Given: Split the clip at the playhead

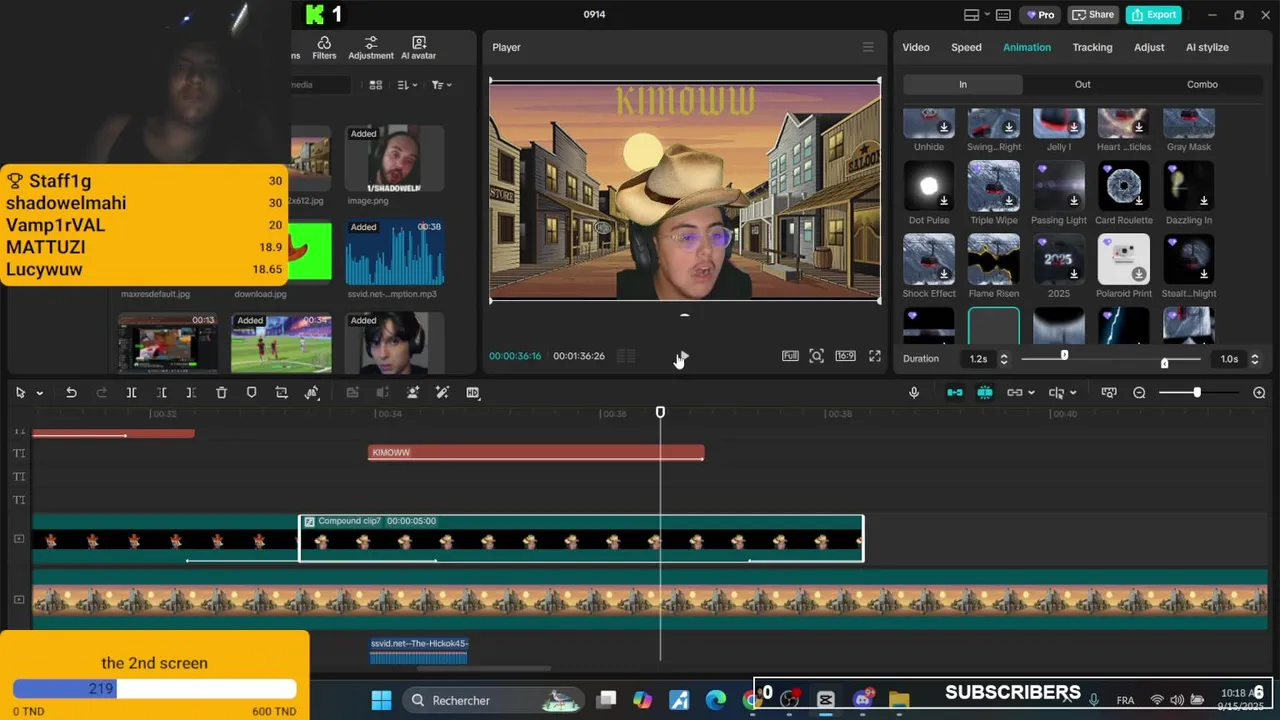Looking at the screenshot, I should pyautogui.click(x=131, y=393).
